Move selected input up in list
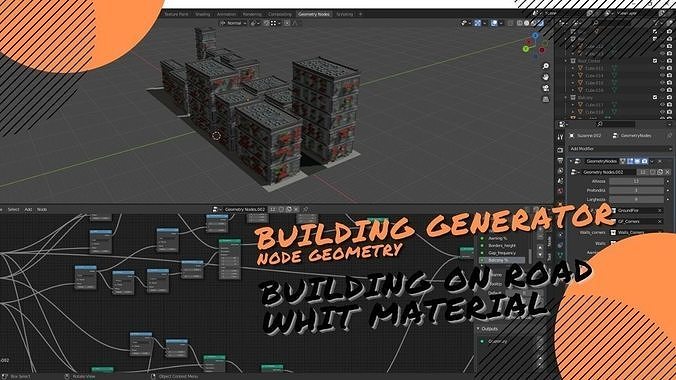Image resolution: width=676 pixels, height=380 pixels. click(x=540, y=248)
